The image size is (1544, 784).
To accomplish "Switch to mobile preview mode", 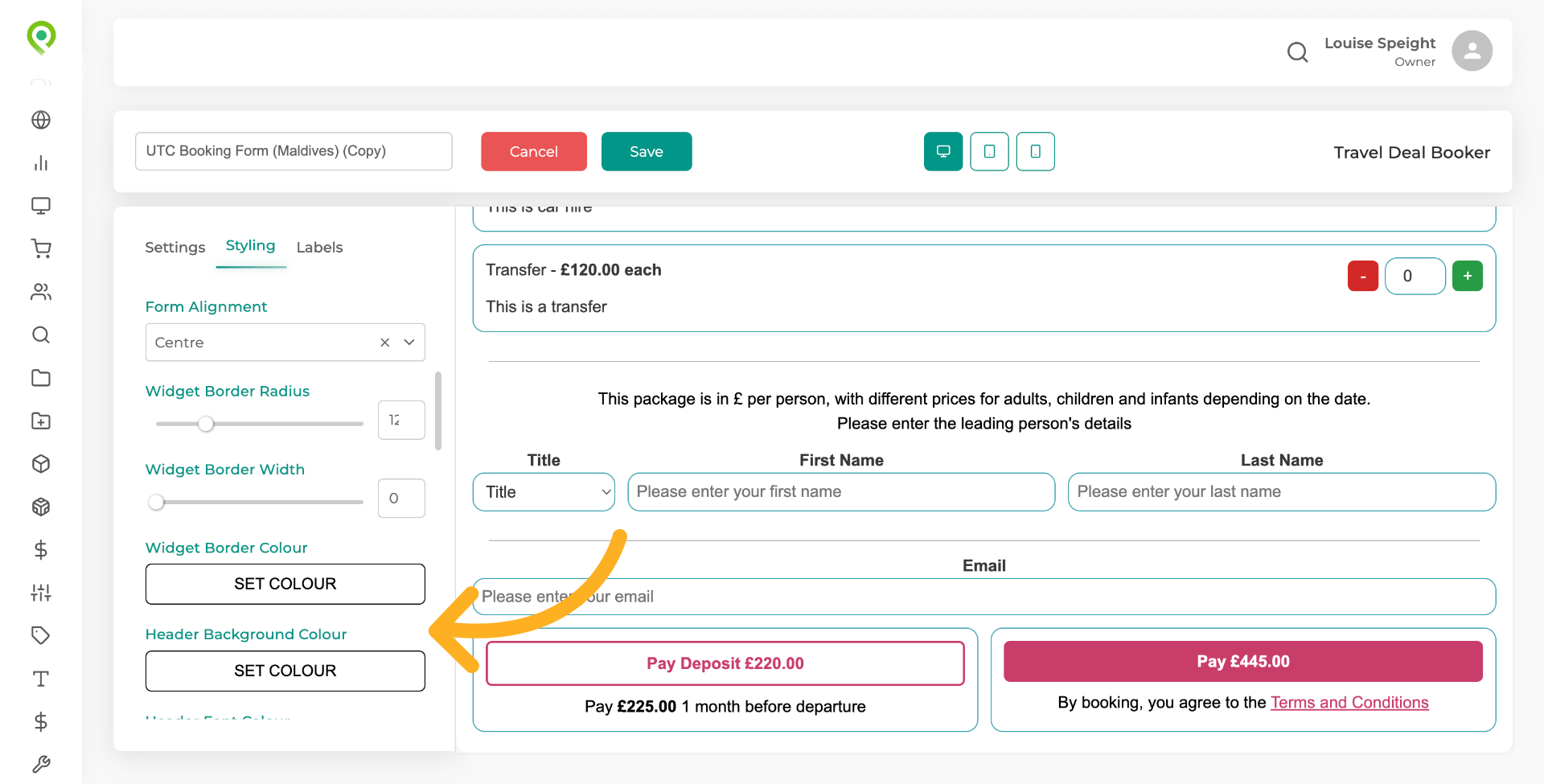I will tap(1036, 151).
